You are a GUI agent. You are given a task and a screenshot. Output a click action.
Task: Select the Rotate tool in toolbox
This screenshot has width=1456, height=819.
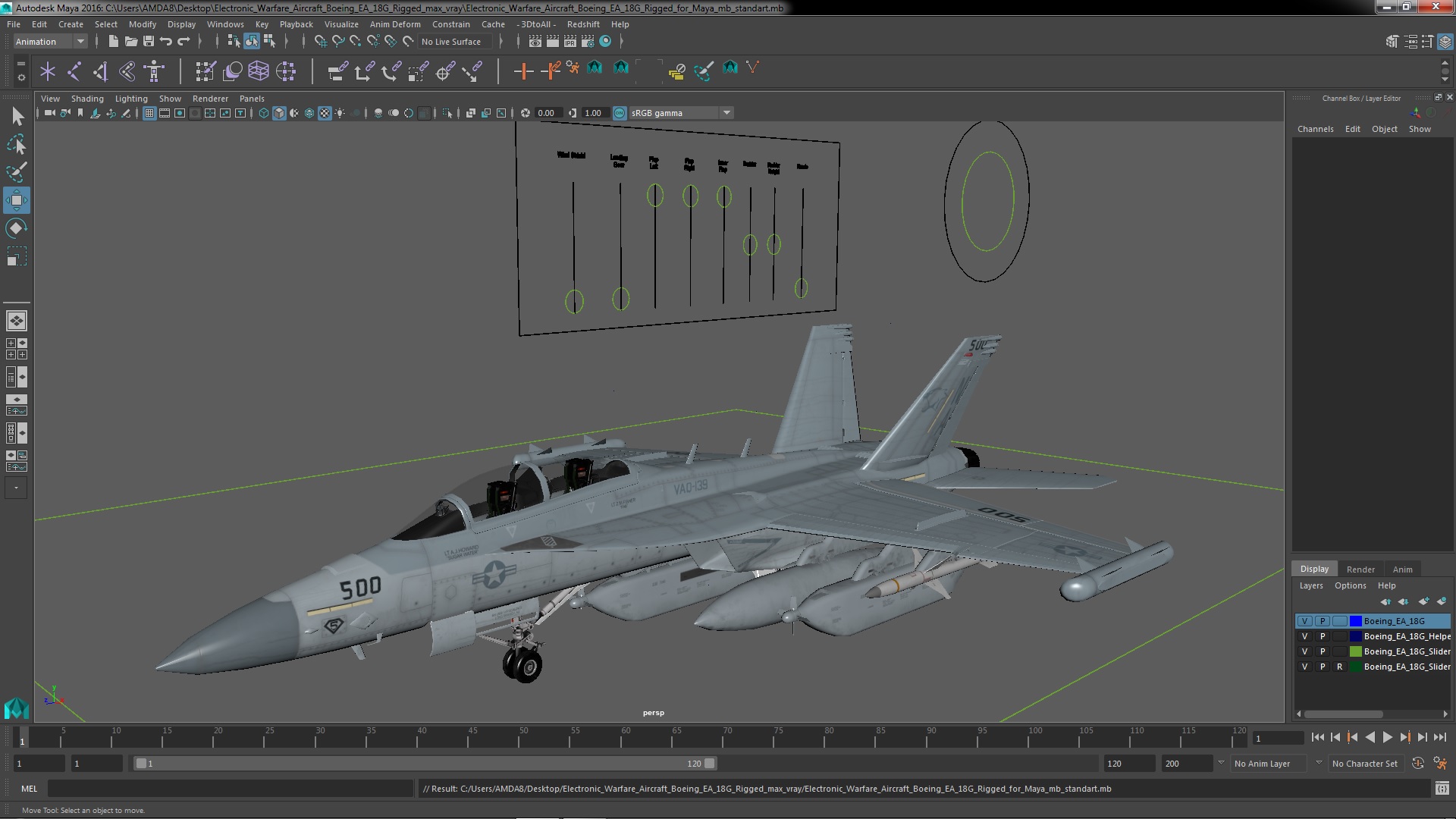(x=16, y=228)
